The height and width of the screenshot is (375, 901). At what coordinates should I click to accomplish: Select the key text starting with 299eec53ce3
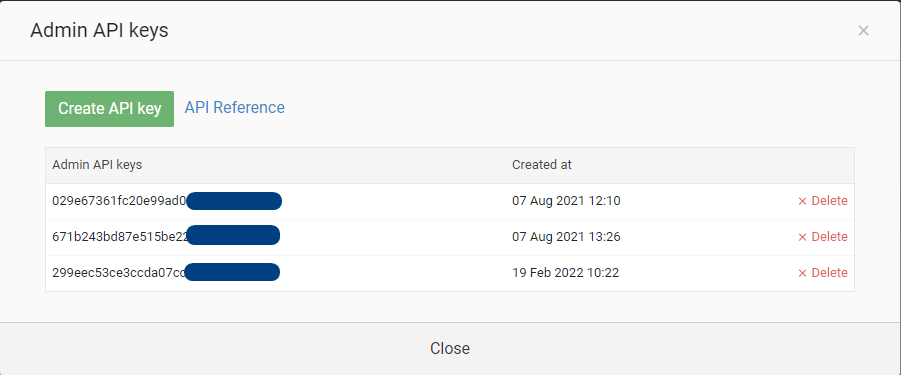(119, 273)
